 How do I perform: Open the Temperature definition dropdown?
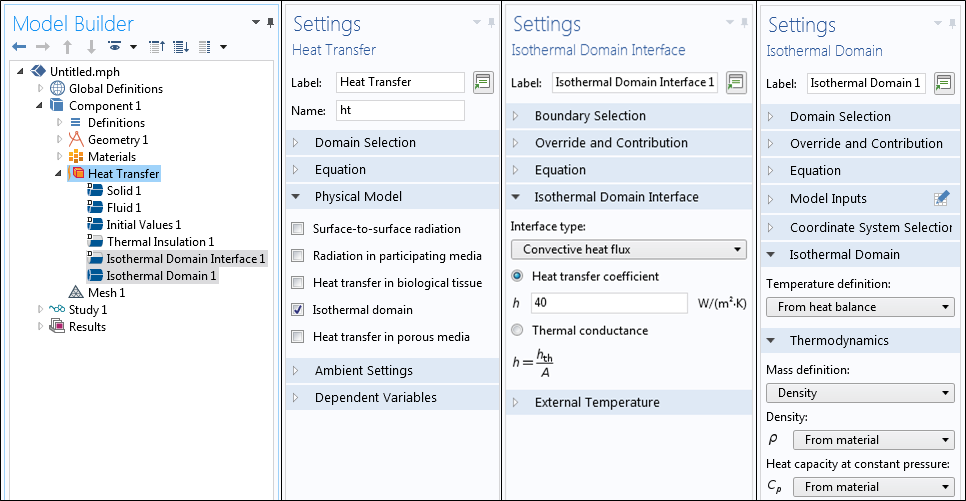[860, 307]
